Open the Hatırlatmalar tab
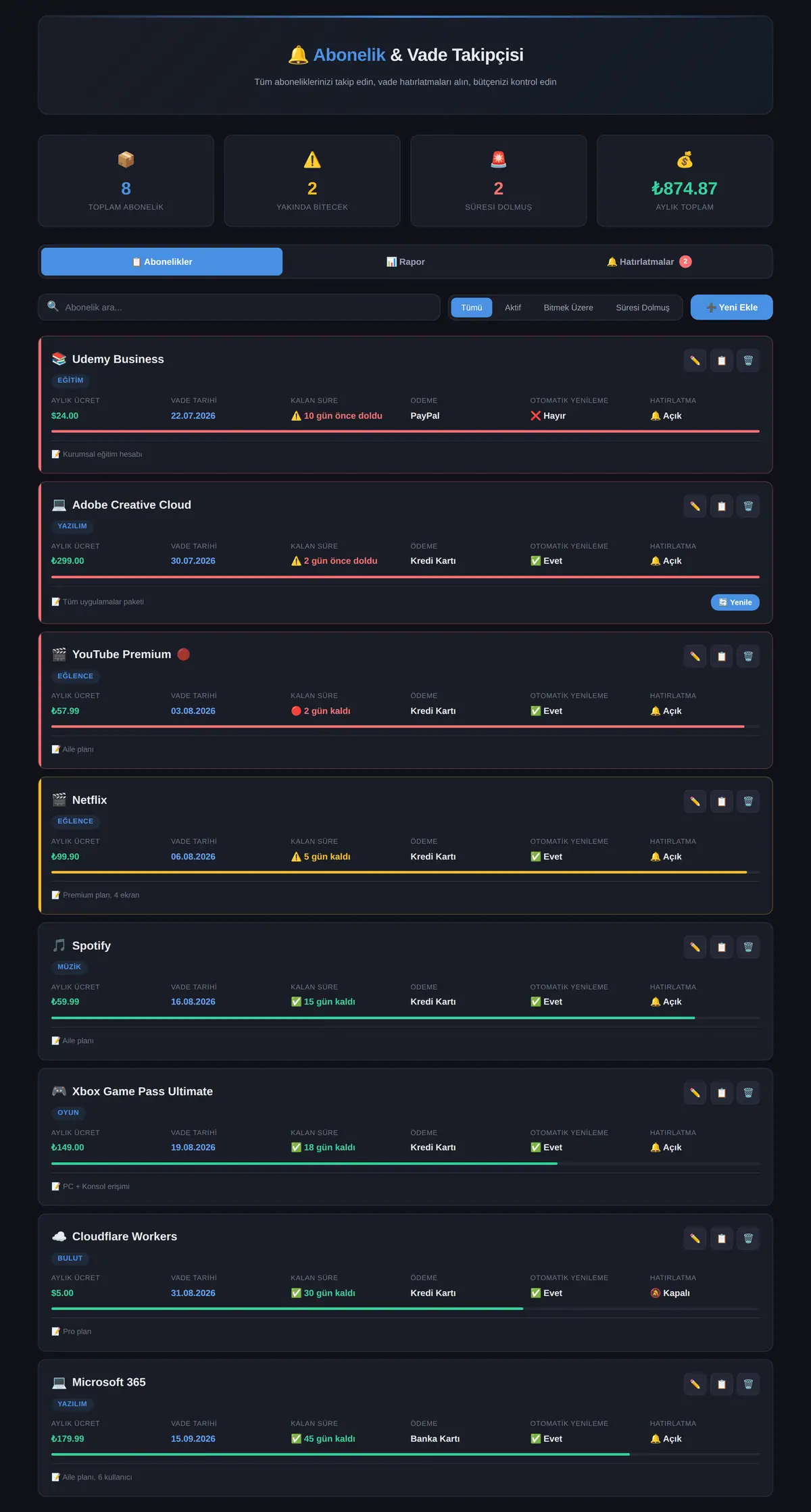 point(649,261)
